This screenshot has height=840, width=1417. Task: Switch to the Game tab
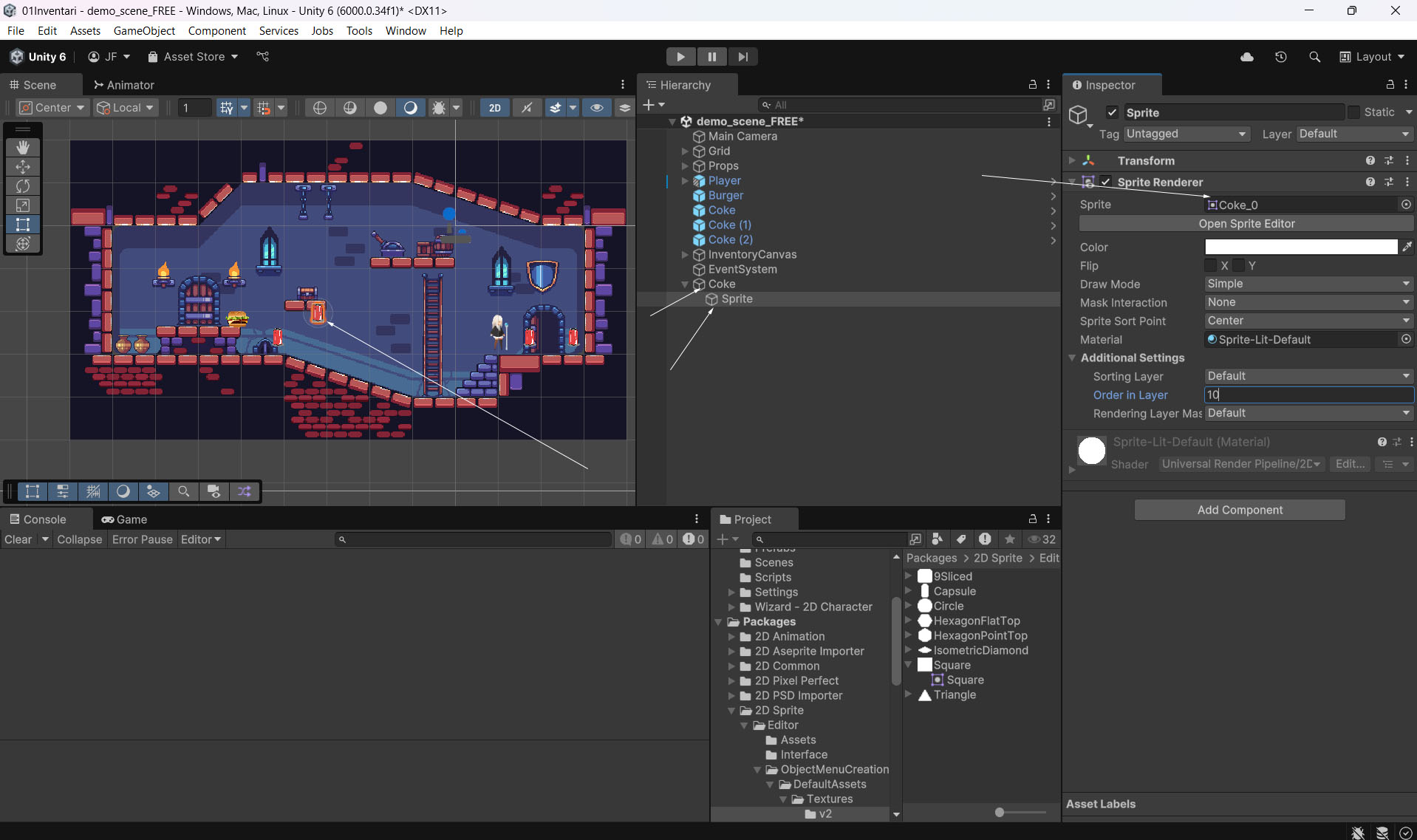(x=125, y=519)
